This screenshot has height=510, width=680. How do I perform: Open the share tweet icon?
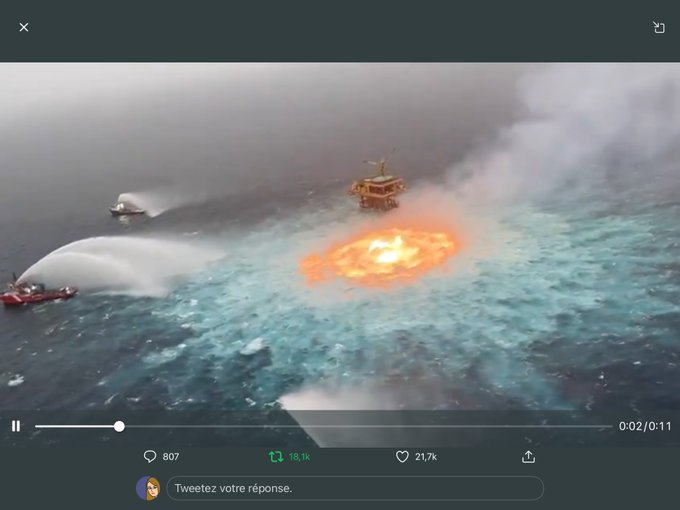528,457
